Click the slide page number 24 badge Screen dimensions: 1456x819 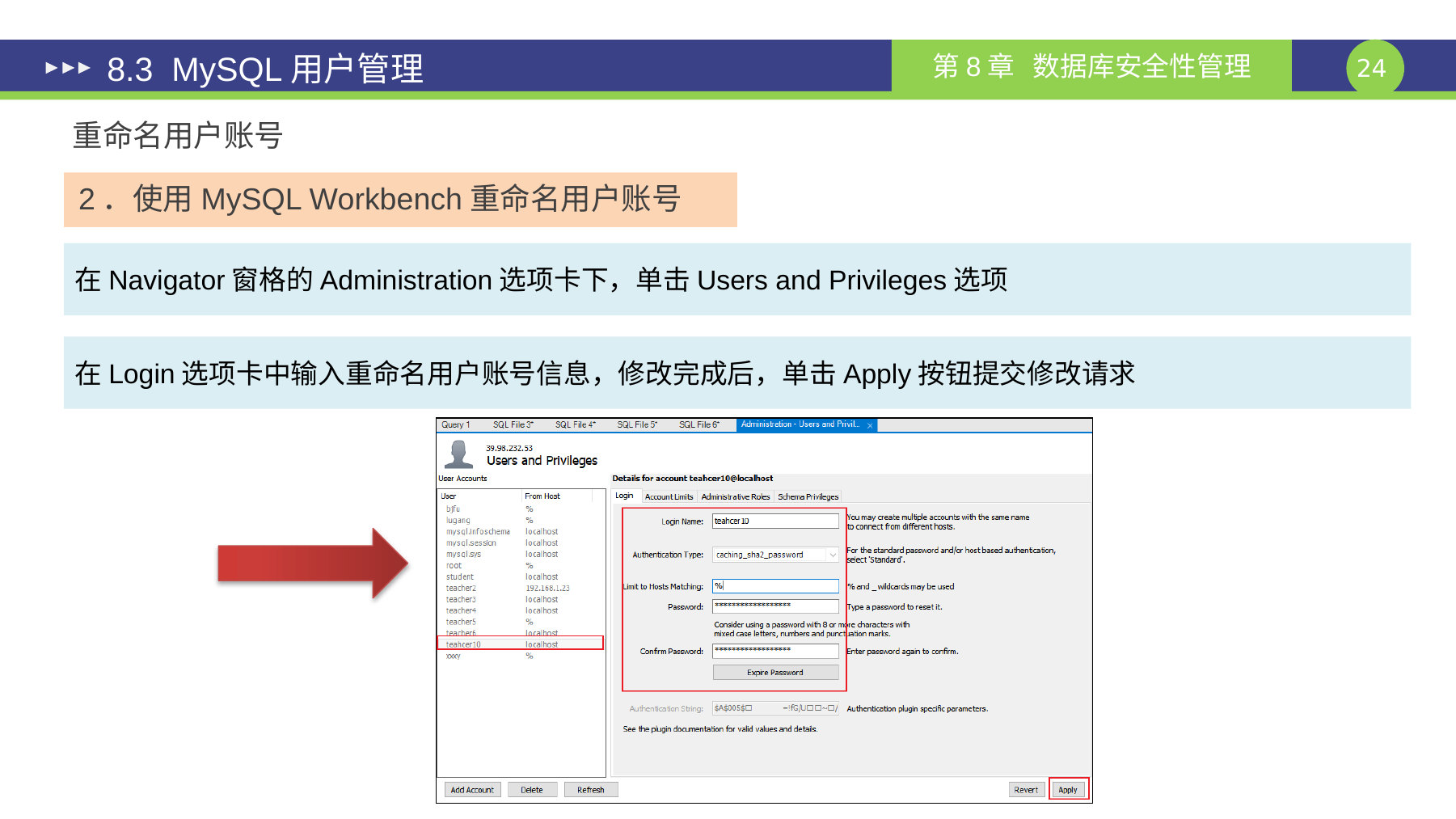pos(1374,68)
